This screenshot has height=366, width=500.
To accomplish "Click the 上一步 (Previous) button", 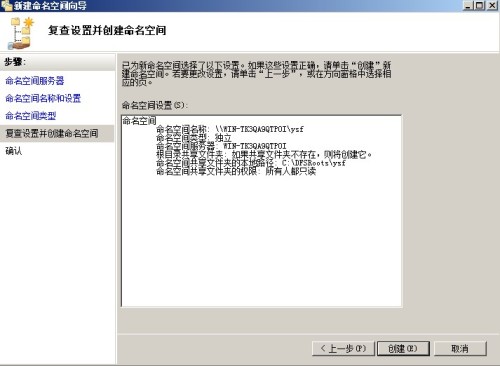I will coord(343,348).
